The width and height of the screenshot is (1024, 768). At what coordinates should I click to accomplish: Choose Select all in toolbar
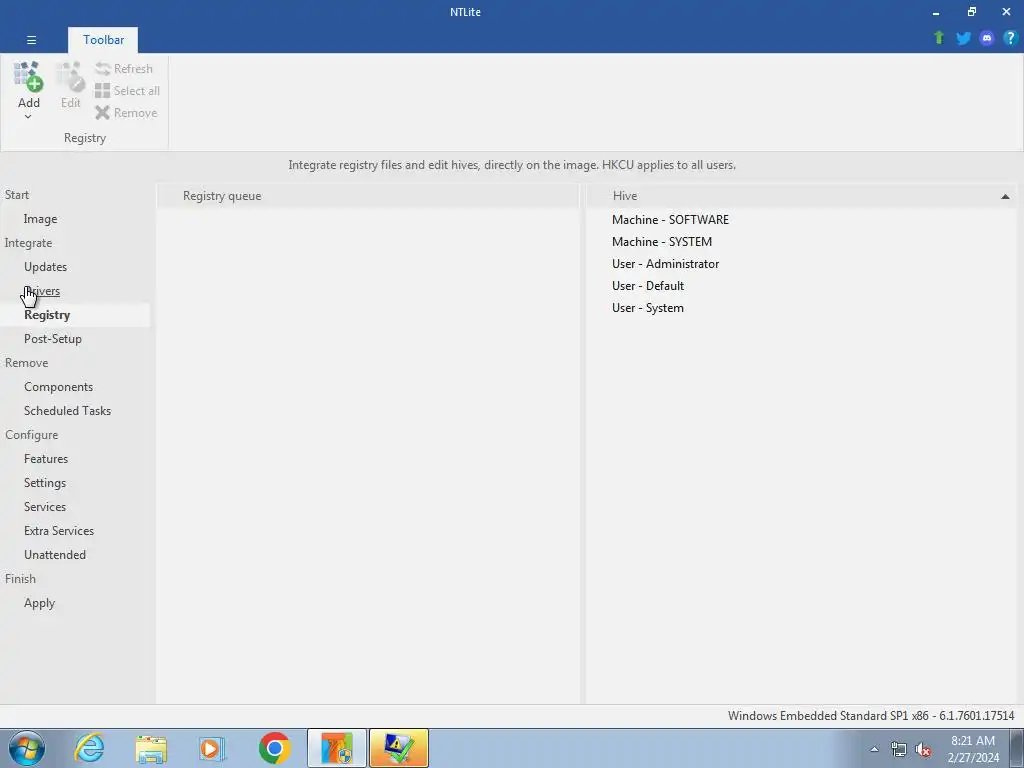(x=127, y=91)
